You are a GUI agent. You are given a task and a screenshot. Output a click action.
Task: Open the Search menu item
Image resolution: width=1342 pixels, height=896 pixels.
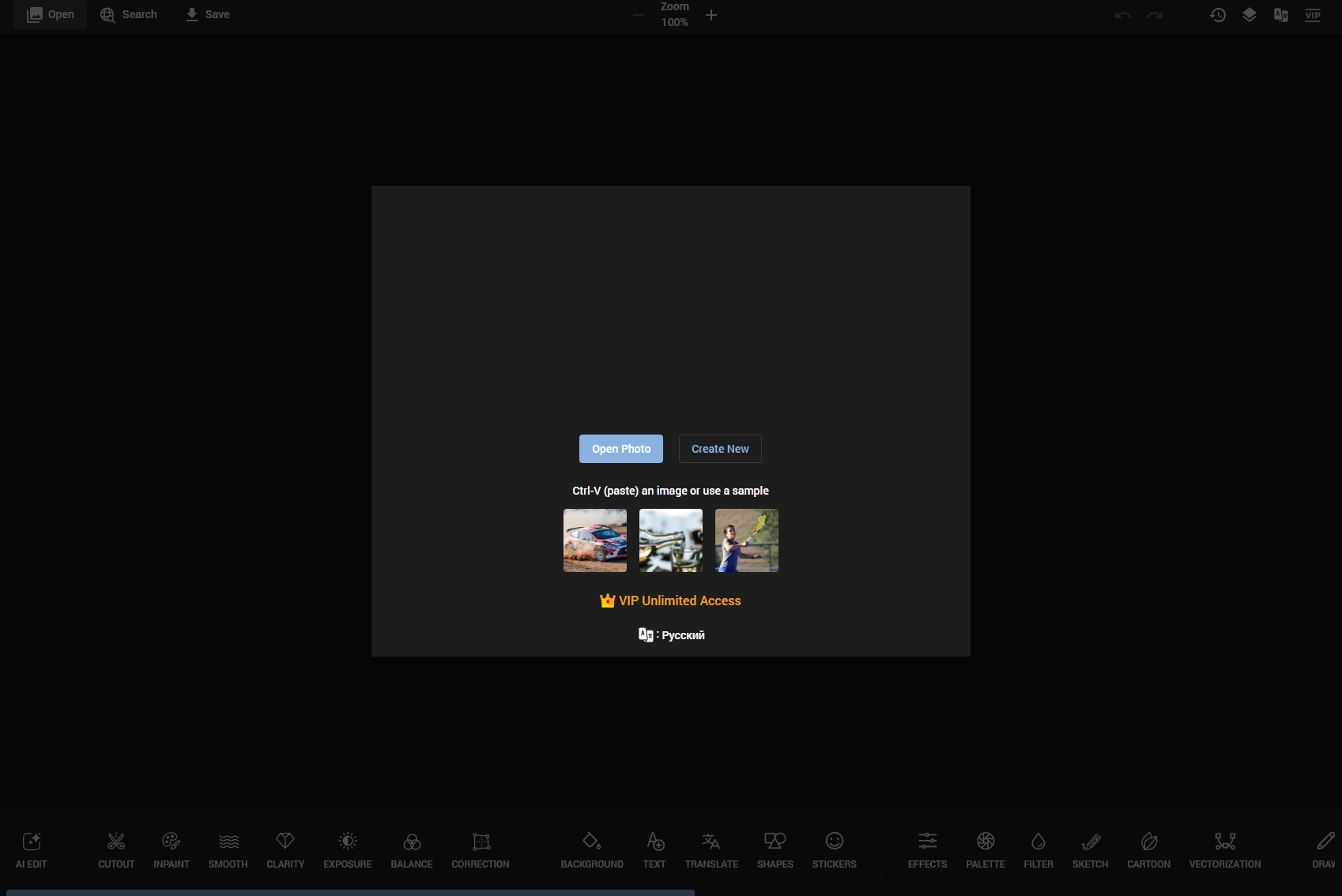pyautogui.click(x=129, y=14)
